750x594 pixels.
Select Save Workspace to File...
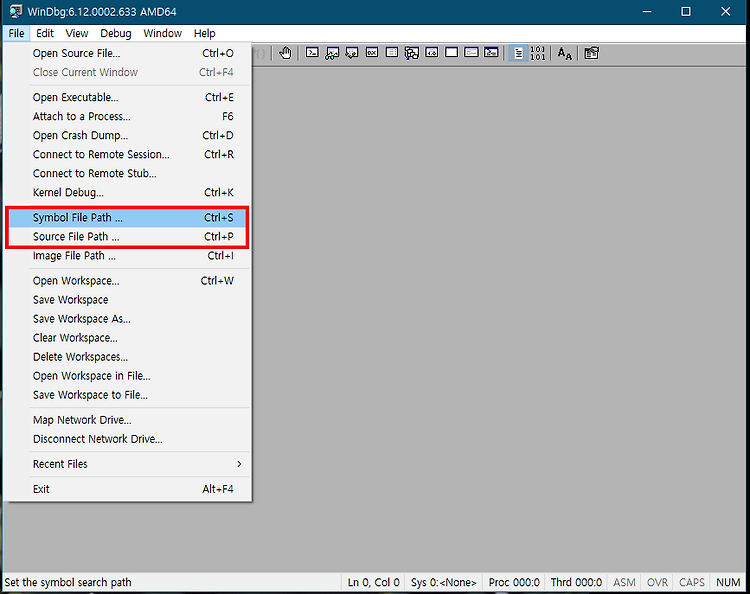[x=128, y=395]
